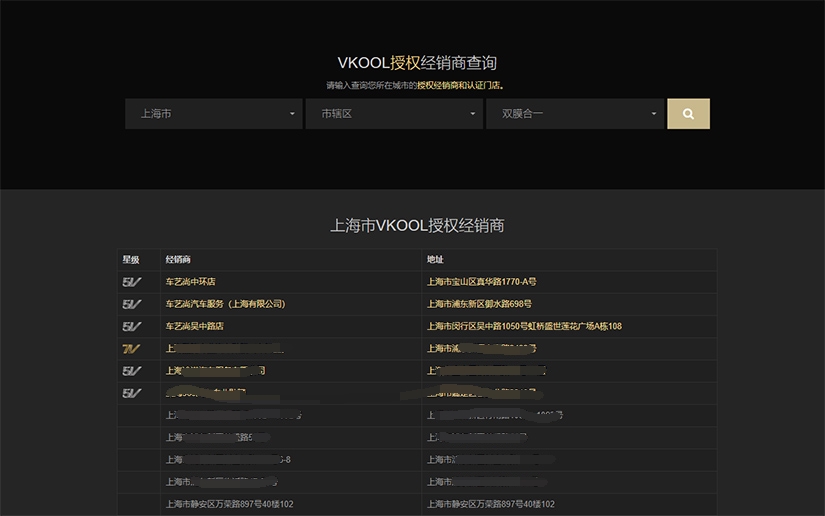Screen dimensions: 825x516
Task: Click the 经销商 column header
Action: [178, 260]
